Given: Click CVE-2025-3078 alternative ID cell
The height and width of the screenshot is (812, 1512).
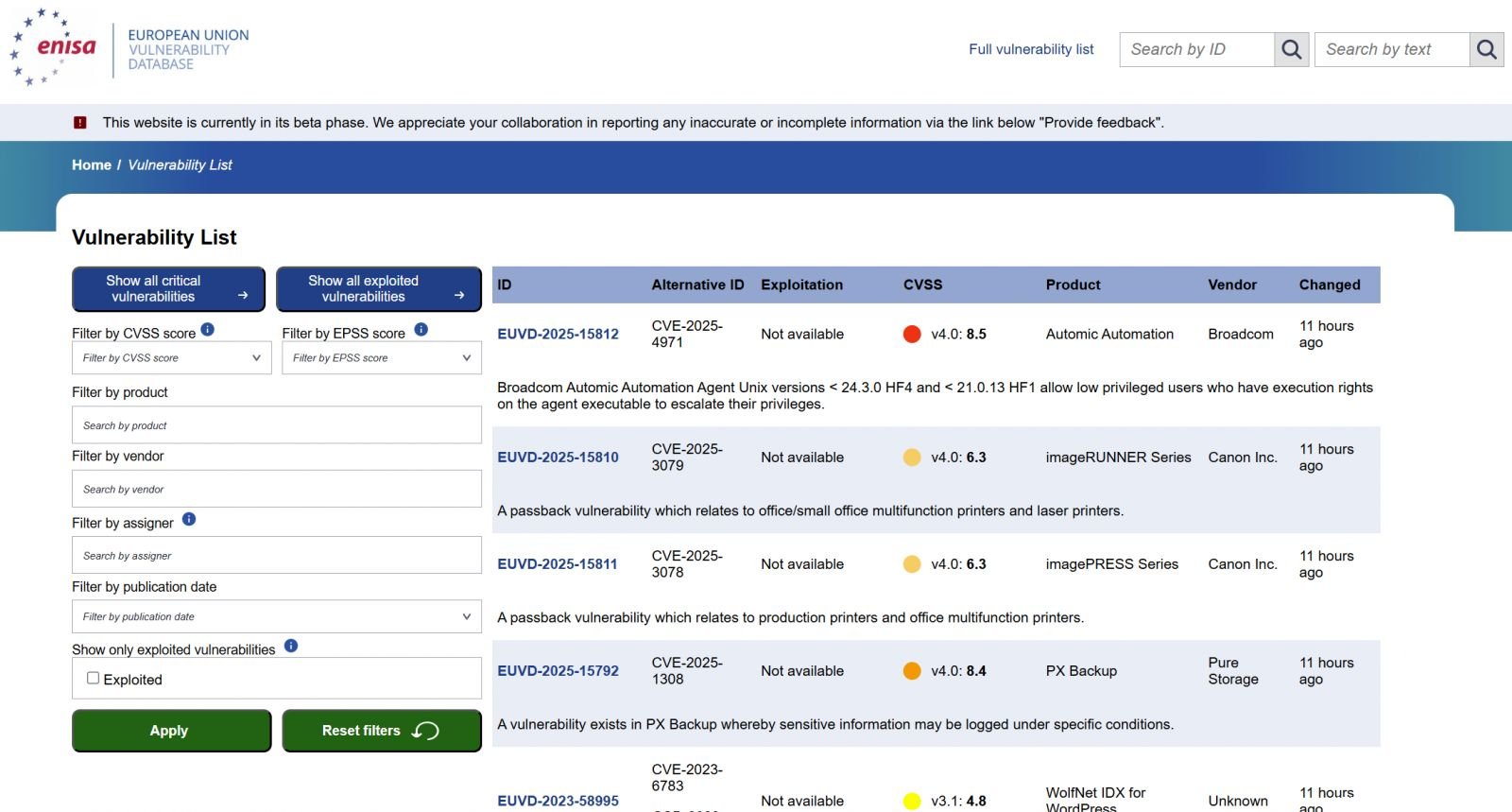Looking at the screenshot, I should pos(687,564).
